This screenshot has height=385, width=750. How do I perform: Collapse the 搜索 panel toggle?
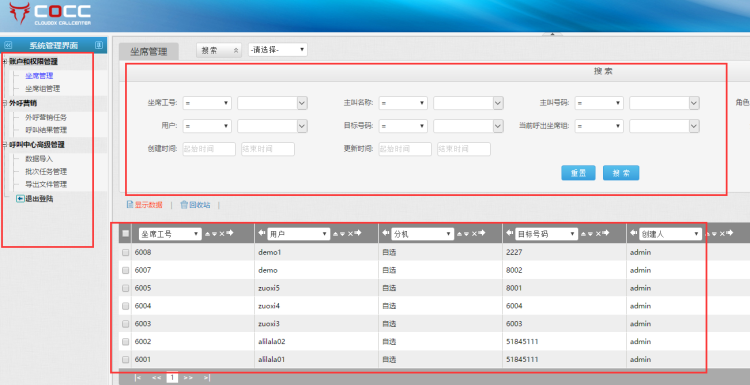[219, 50]
